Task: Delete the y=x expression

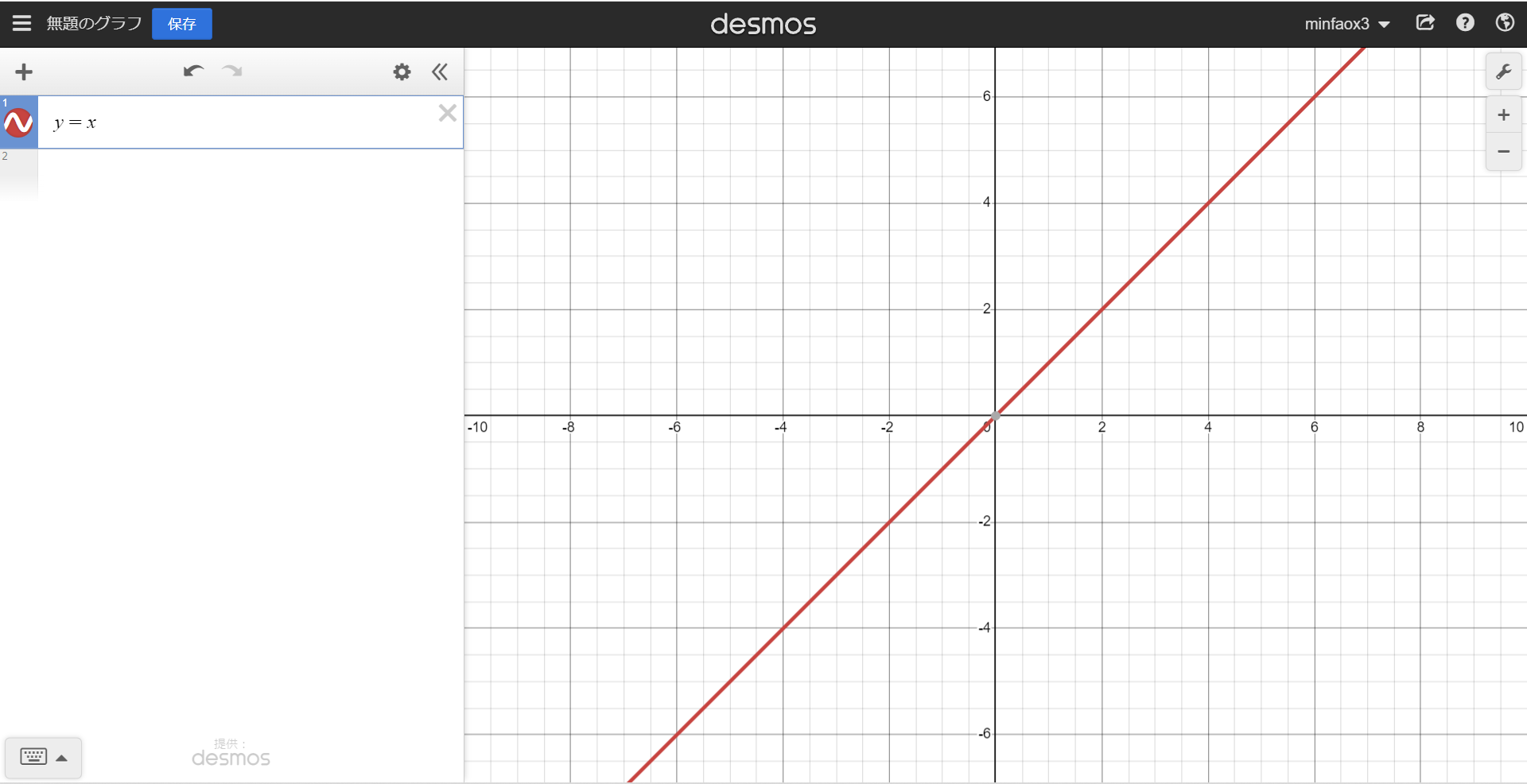Action: (x=447, y=113)
